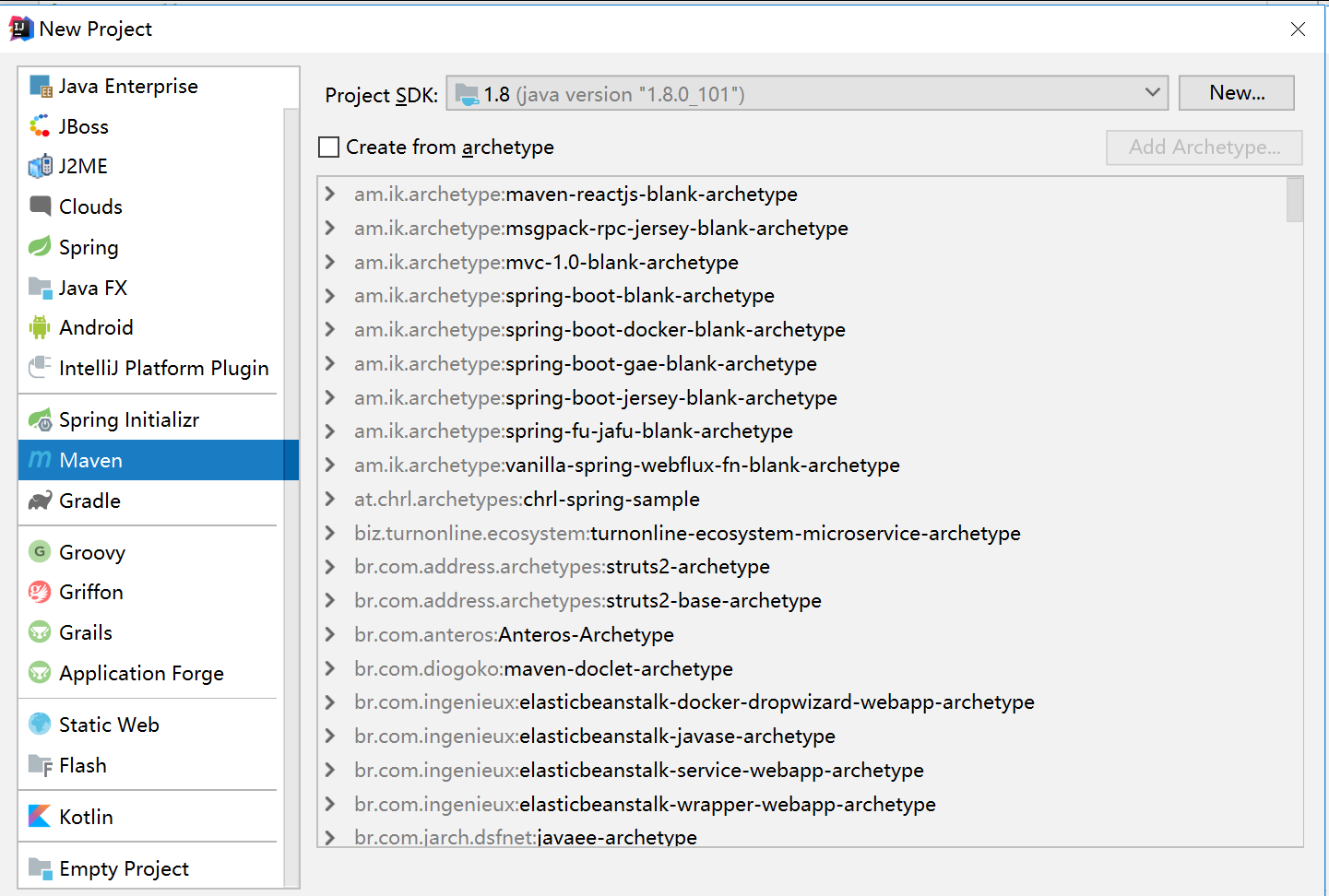Click the SDK folder icon in combo box
Screen dimensions: 1329x896
(x=468, y=94)
